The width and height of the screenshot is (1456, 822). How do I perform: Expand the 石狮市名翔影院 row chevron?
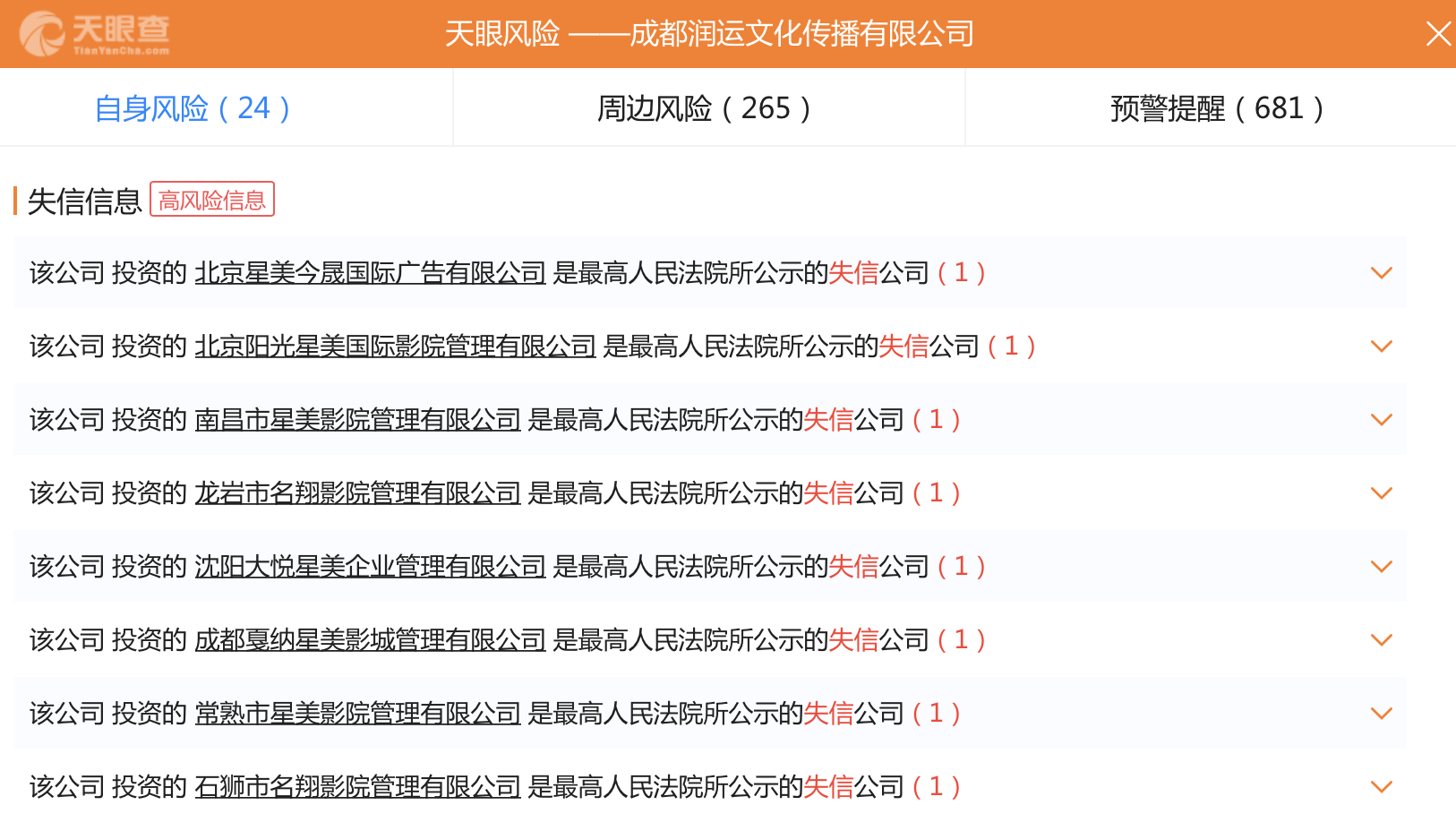(1382, 787)
